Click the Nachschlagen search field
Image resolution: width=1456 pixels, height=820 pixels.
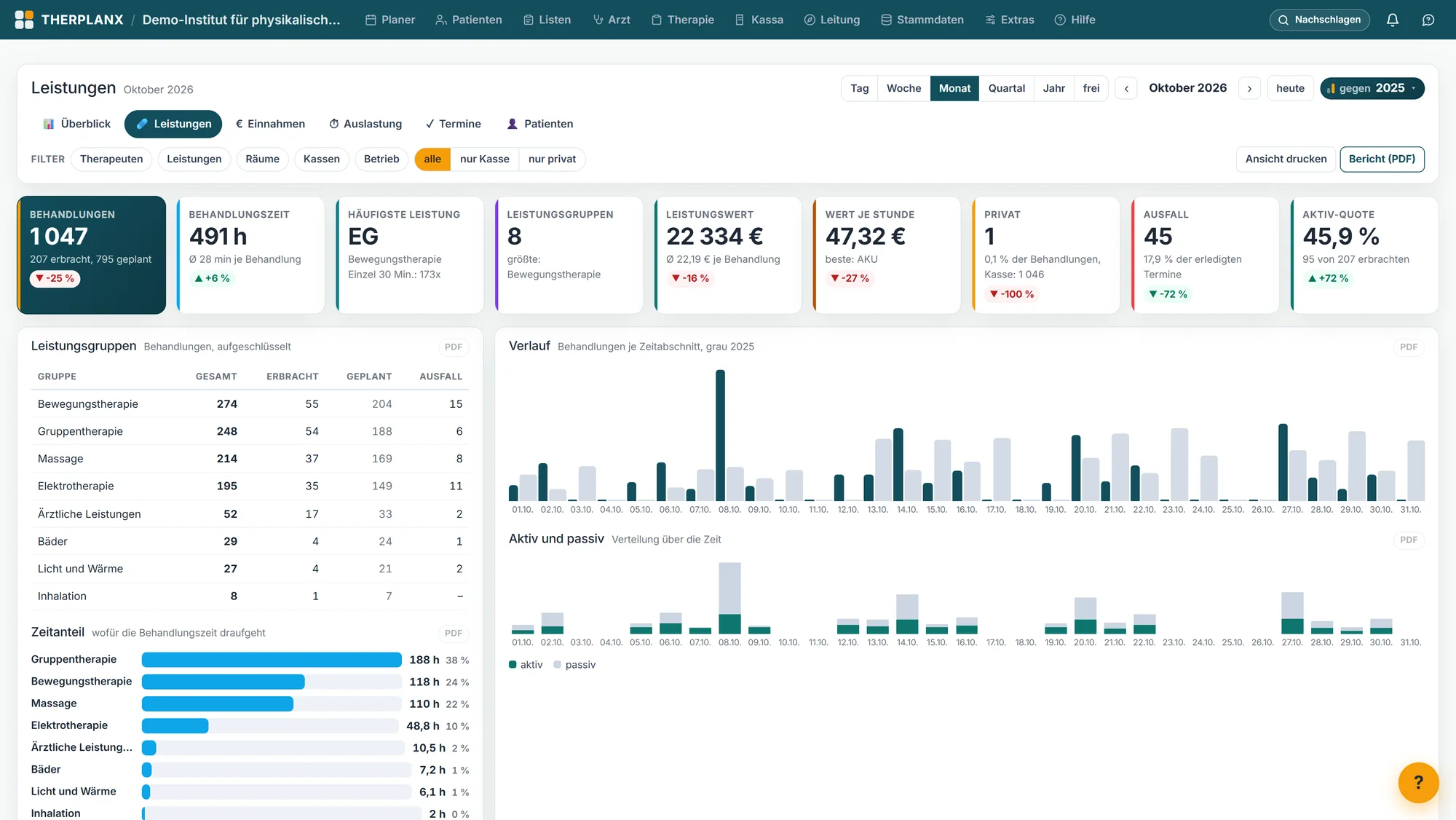pyautogui.click(x=1319, y=20)
